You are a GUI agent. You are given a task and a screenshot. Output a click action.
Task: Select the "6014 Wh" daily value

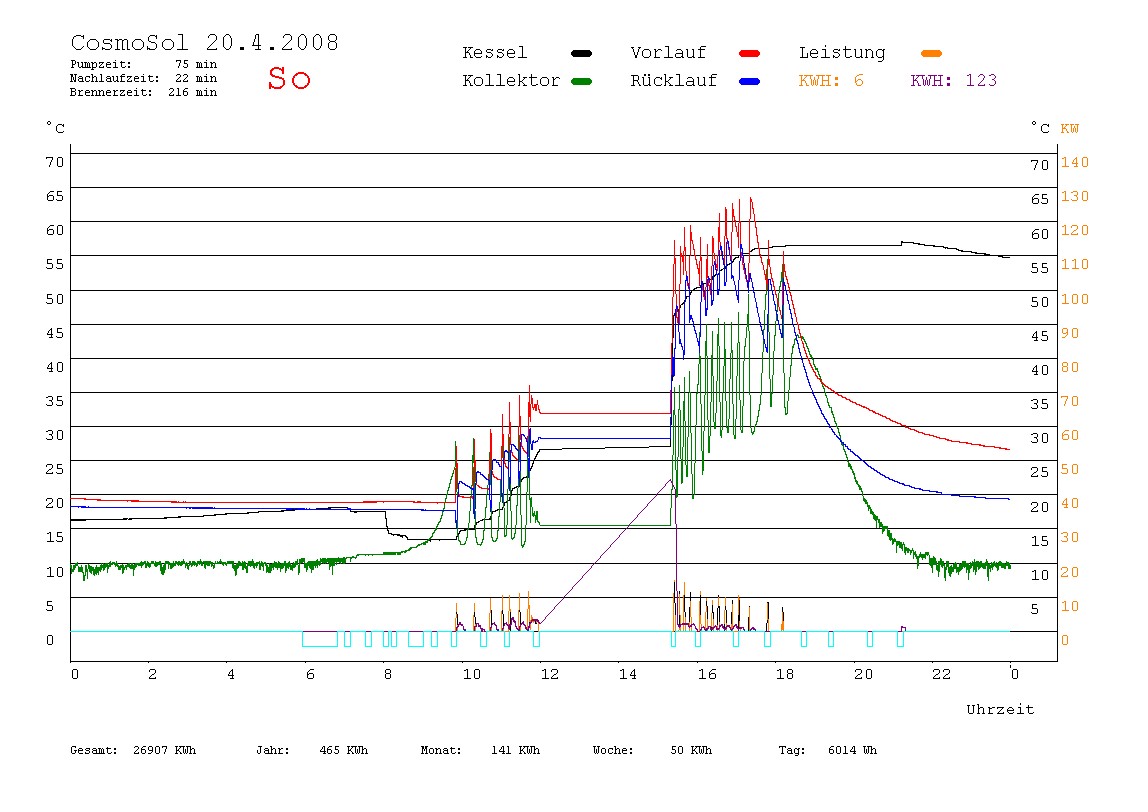coord(852,750)
